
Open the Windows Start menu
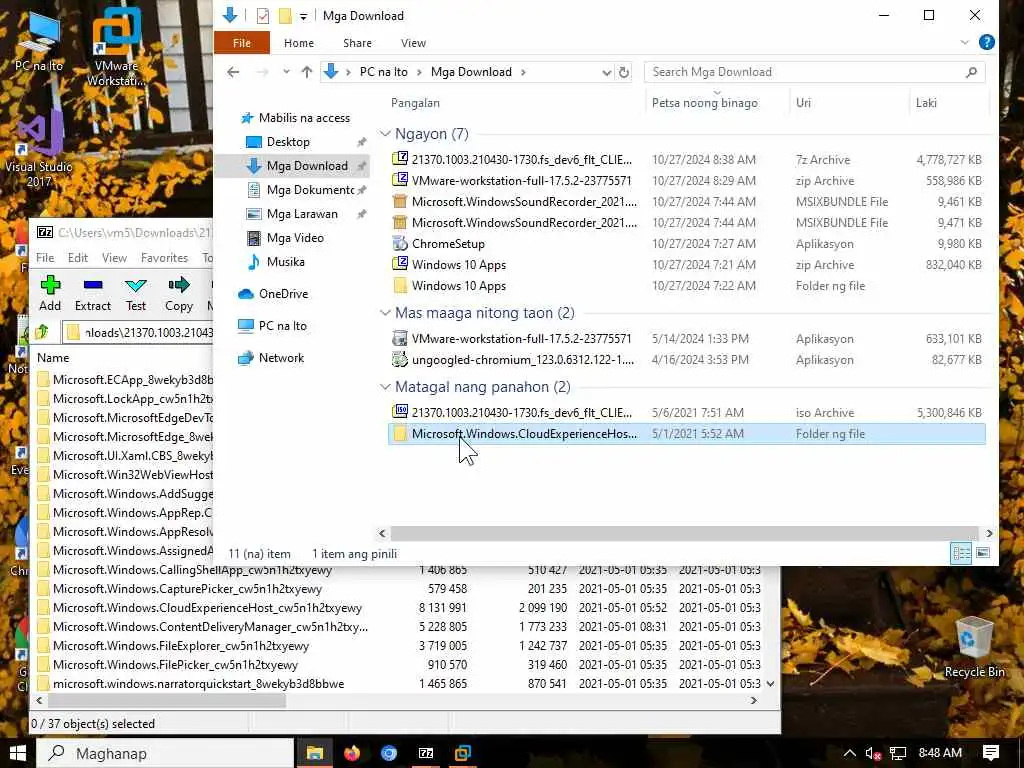pos(18,753)
